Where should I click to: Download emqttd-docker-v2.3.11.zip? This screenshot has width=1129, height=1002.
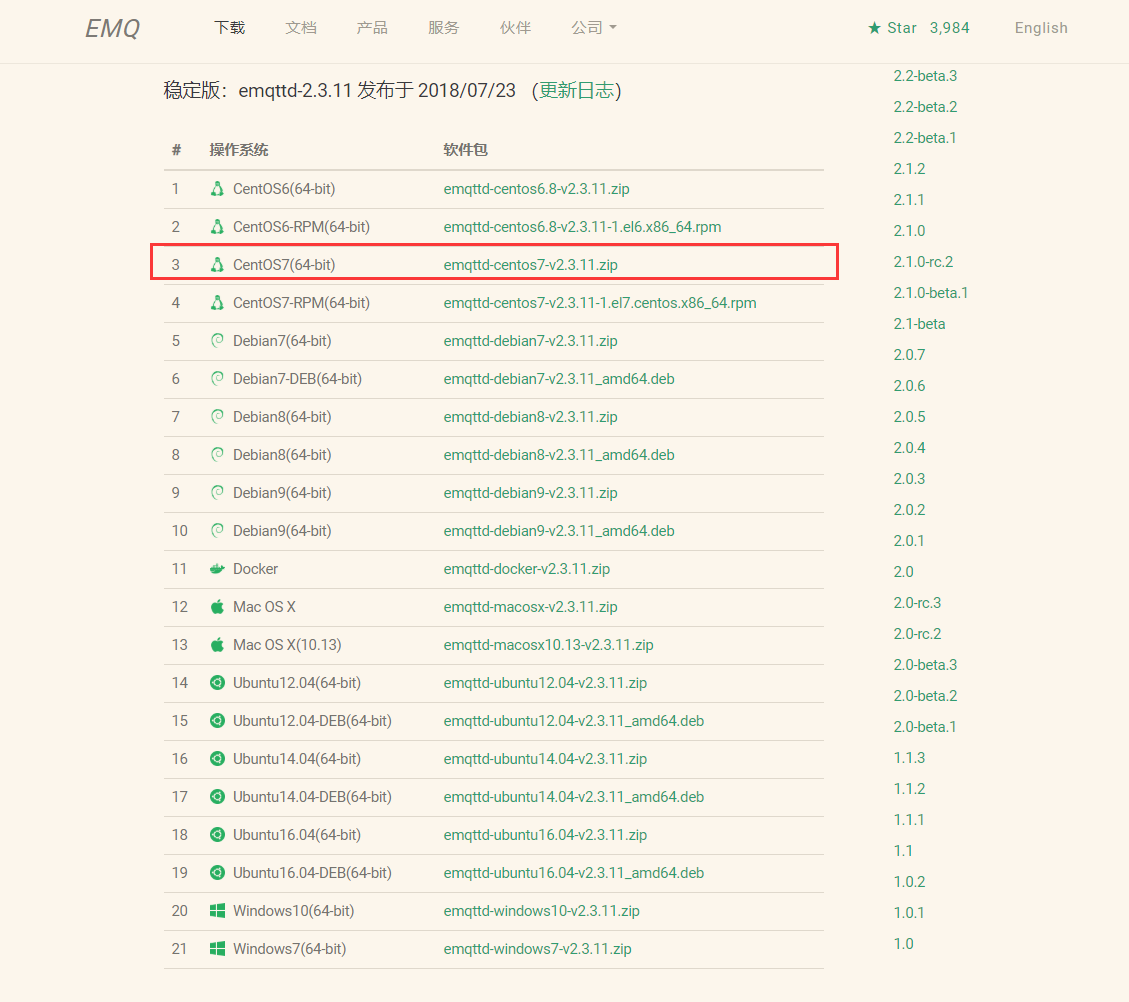(x=527, y=569)
